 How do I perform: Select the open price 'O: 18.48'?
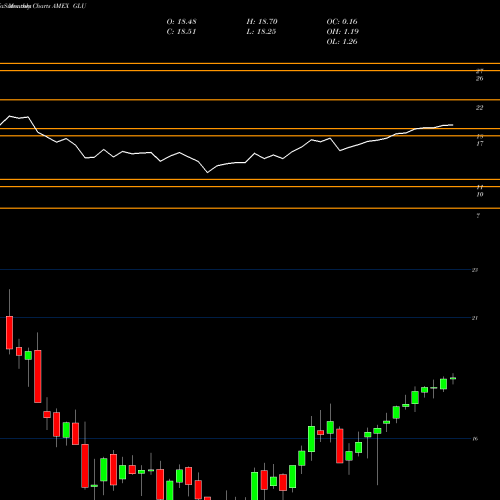pos(182,22)
